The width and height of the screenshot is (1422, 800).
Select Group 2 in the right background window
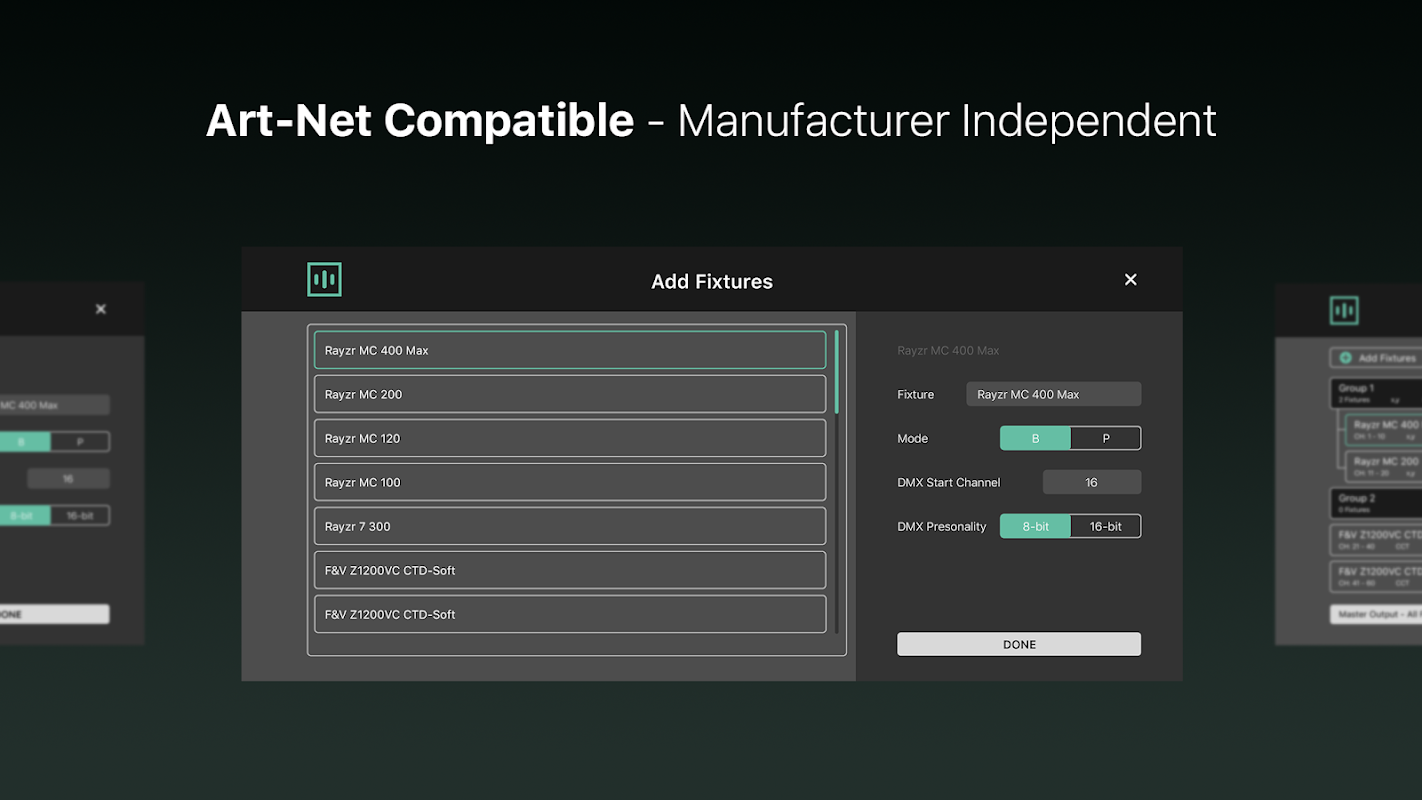tap(1376, 503)
